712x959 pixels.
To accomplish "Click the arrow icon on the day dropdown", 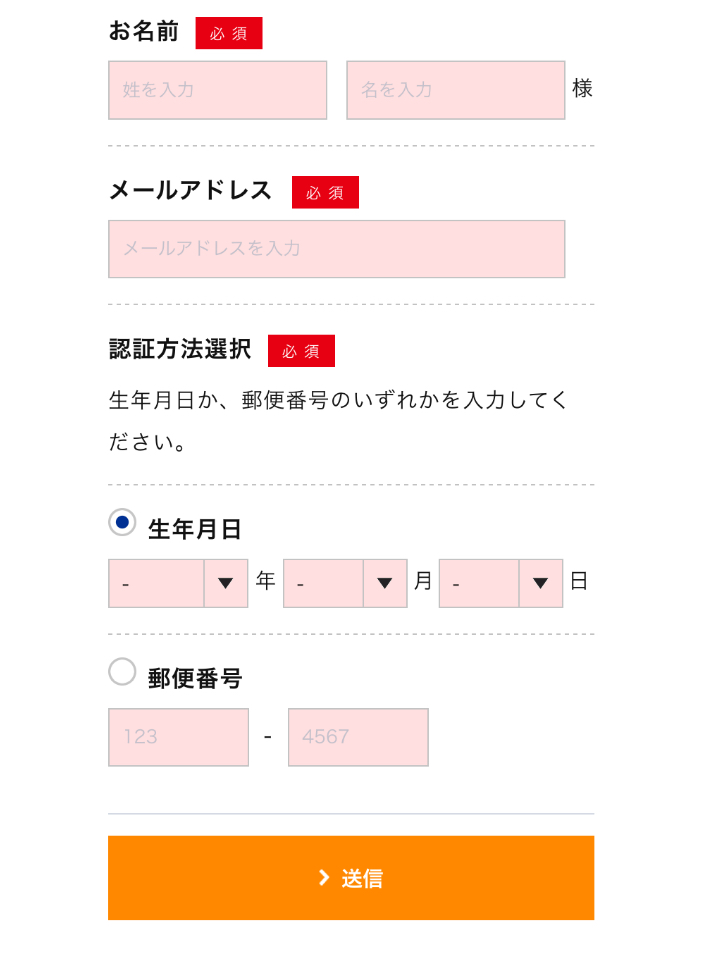I will (x=540, y=583).
